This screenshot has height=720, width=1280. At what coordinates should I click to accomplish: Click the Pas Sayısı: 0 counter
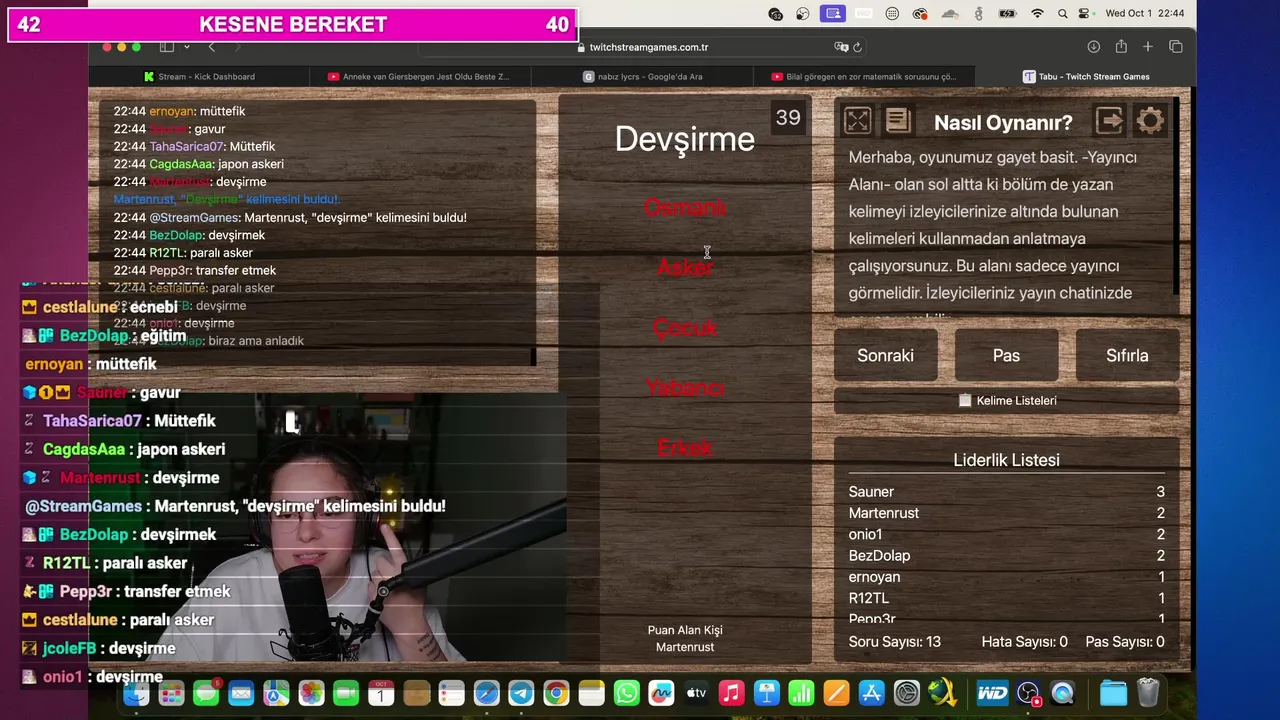click(1125, 642)
